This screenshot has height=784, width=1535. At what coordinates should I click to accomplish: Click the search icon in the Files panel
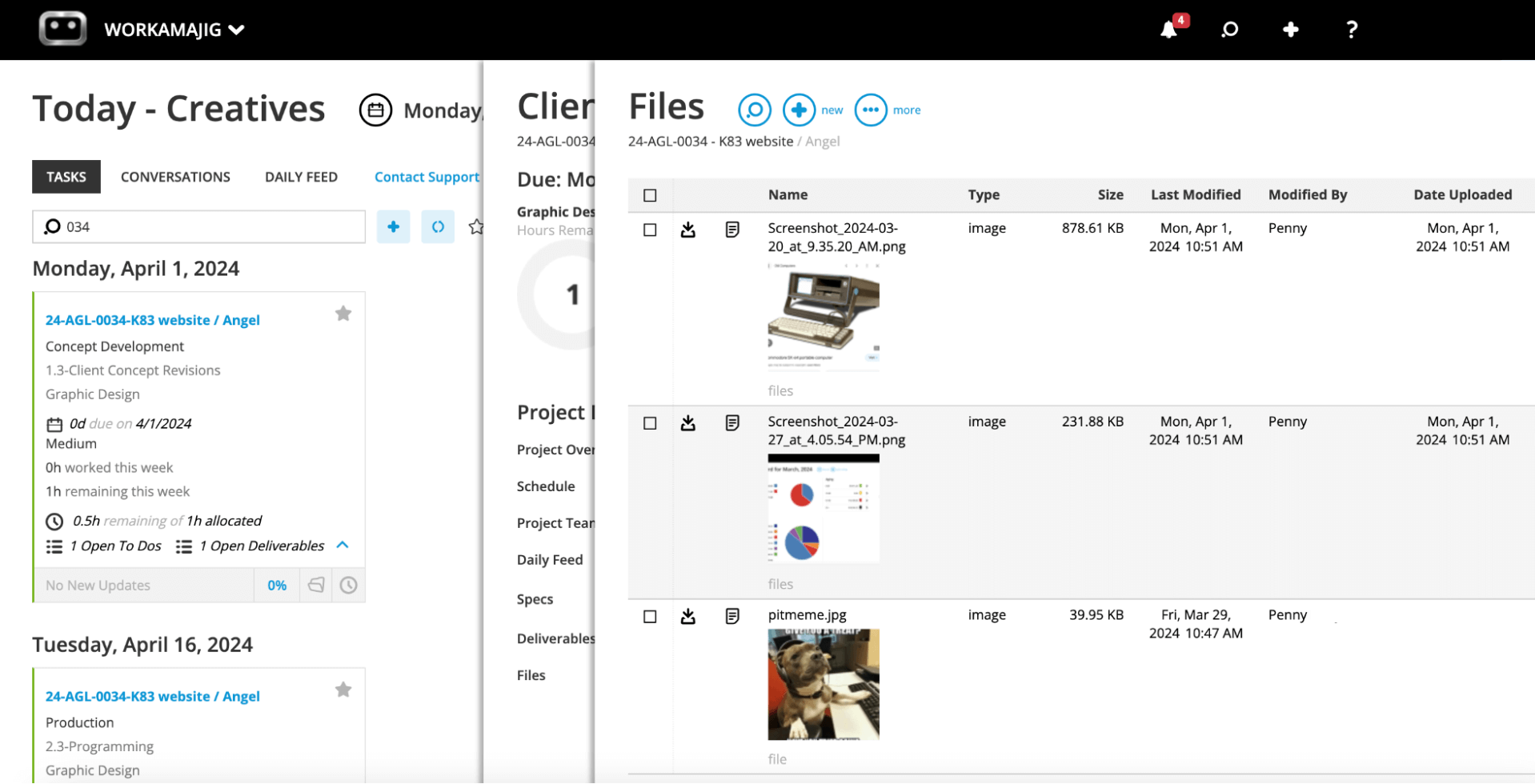(x=753, y=110)
